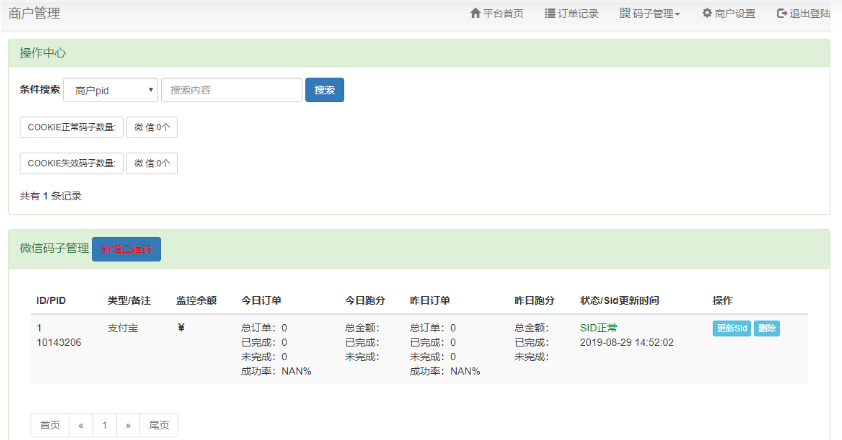
Task: Go to 尾页 in pagination
Action: 159,425
